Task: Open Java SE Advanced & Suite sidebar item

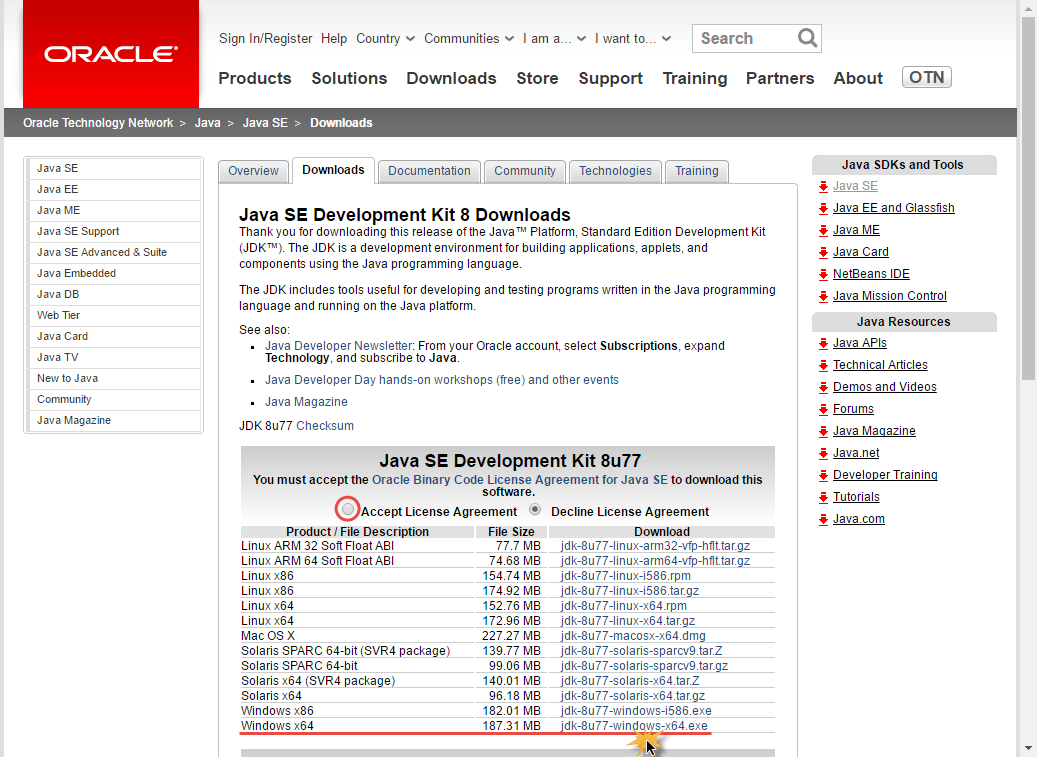Action: [x=115, y=252]
